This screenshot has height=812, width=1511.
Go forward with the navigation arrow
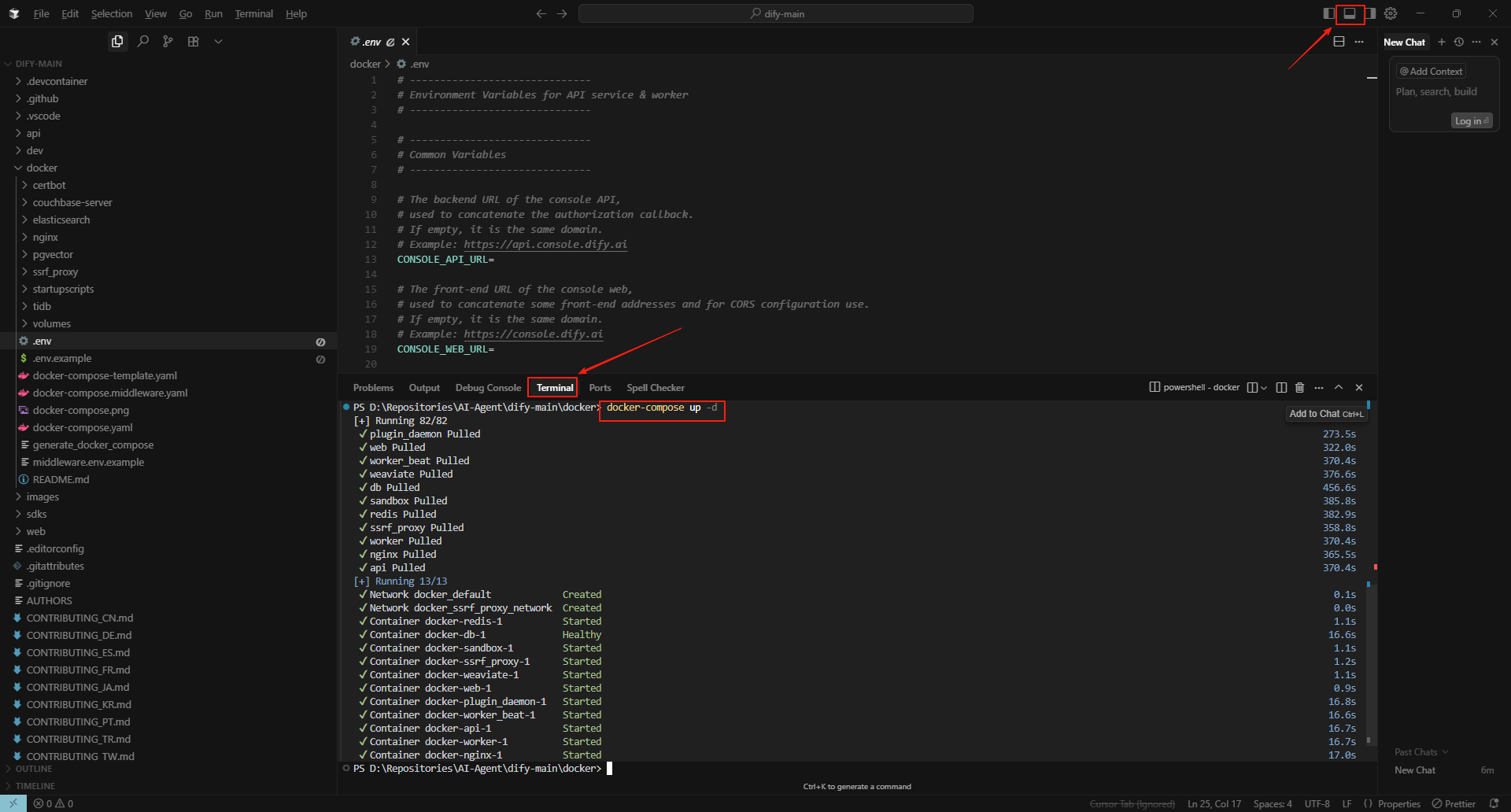[562, 13]
